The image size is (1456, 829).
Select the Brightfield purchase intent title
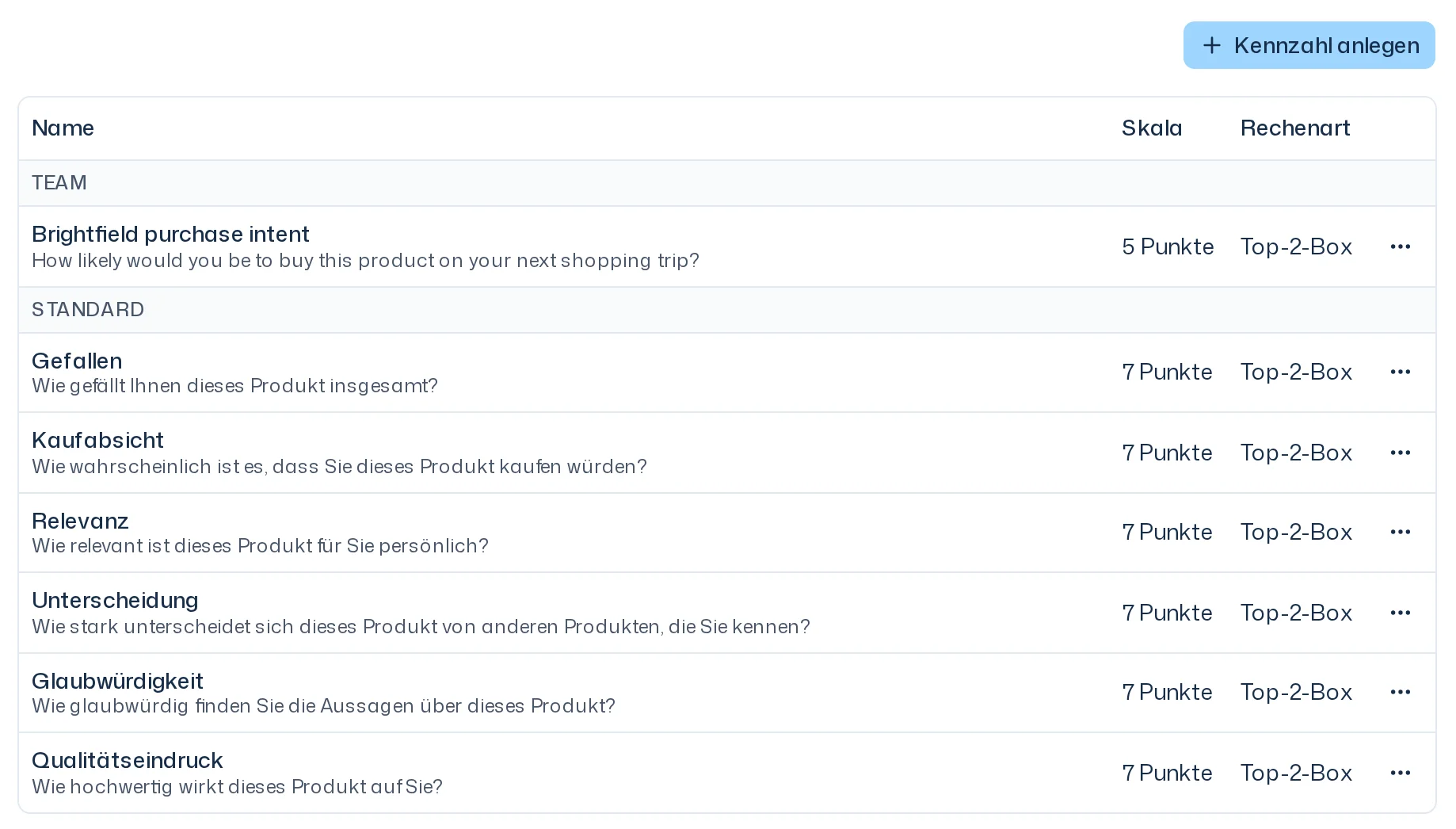170,235
